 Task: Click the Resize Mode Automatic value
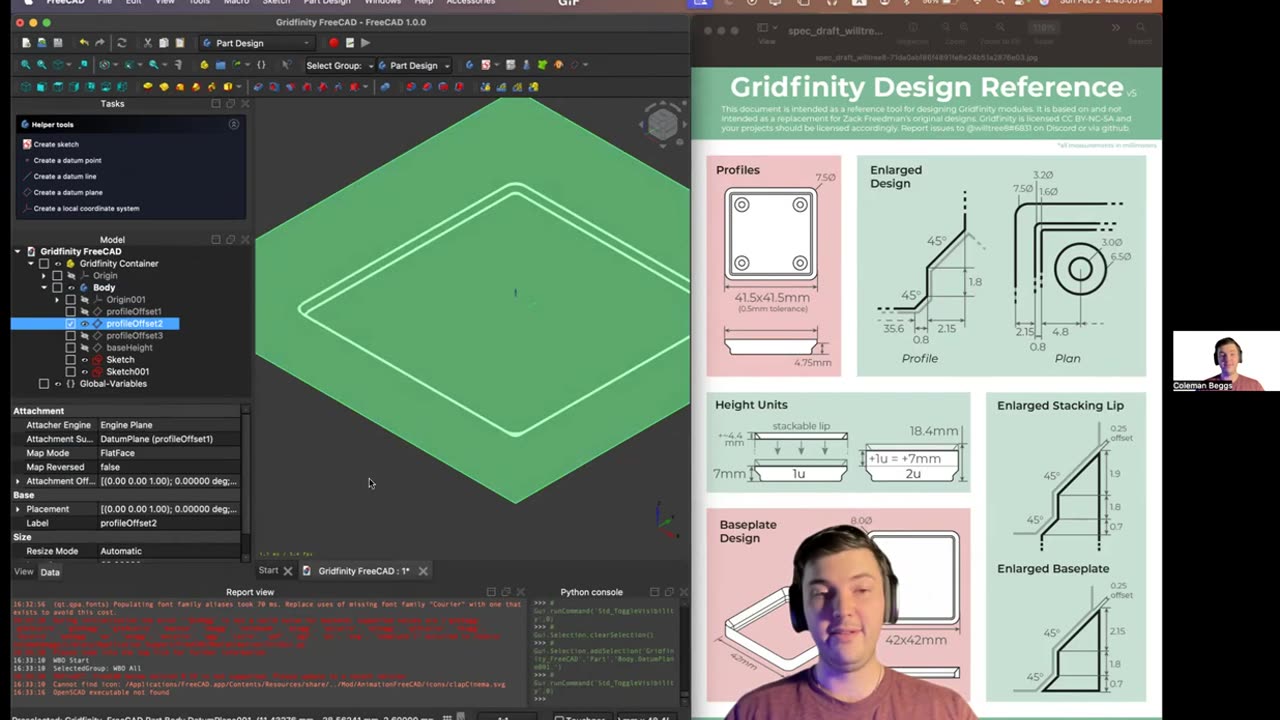pos(168,551)
